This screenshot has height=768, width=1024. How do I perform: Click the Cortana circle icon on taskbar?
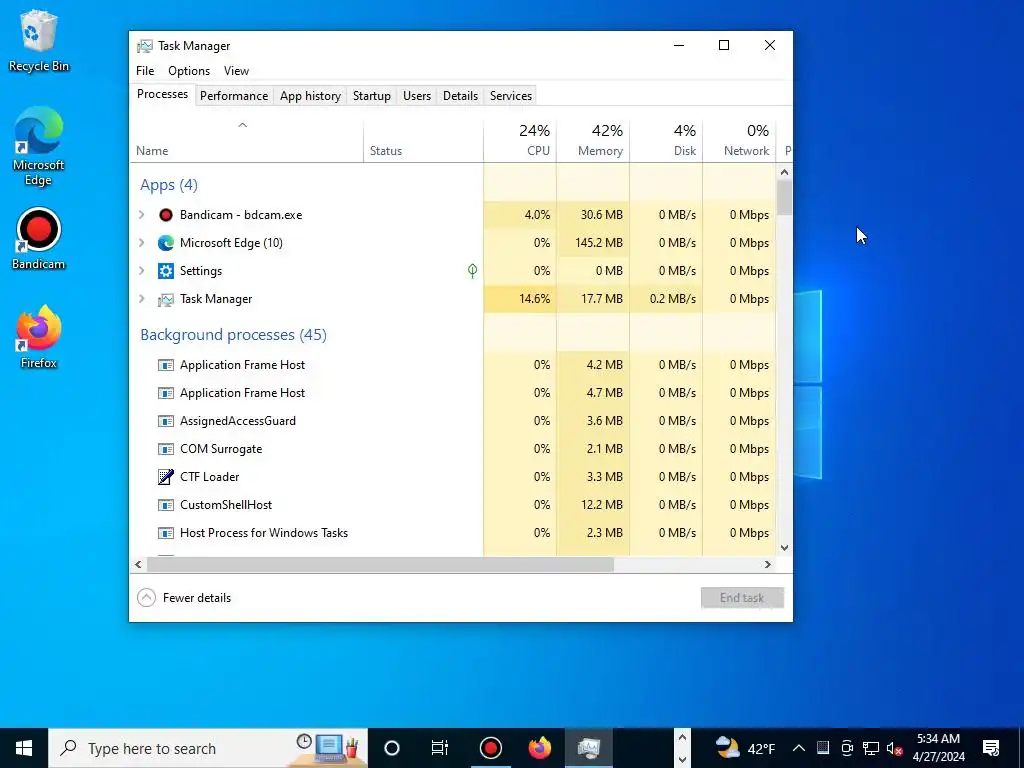click(392, 748)
